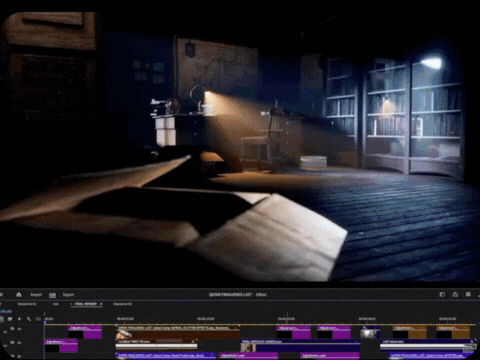
Task: Click the small video thumbnail clip, top track
Action: tap(370, 332)
